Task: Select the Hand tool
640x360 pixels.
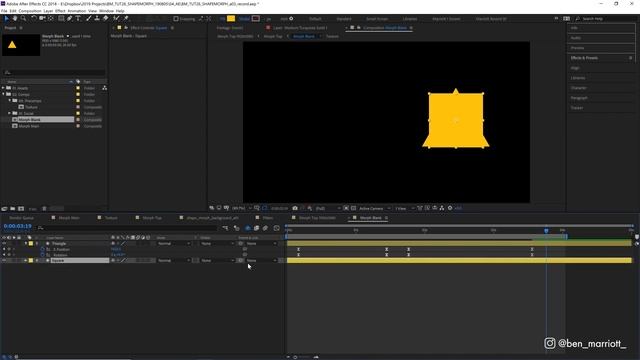Action: (15, 18)
